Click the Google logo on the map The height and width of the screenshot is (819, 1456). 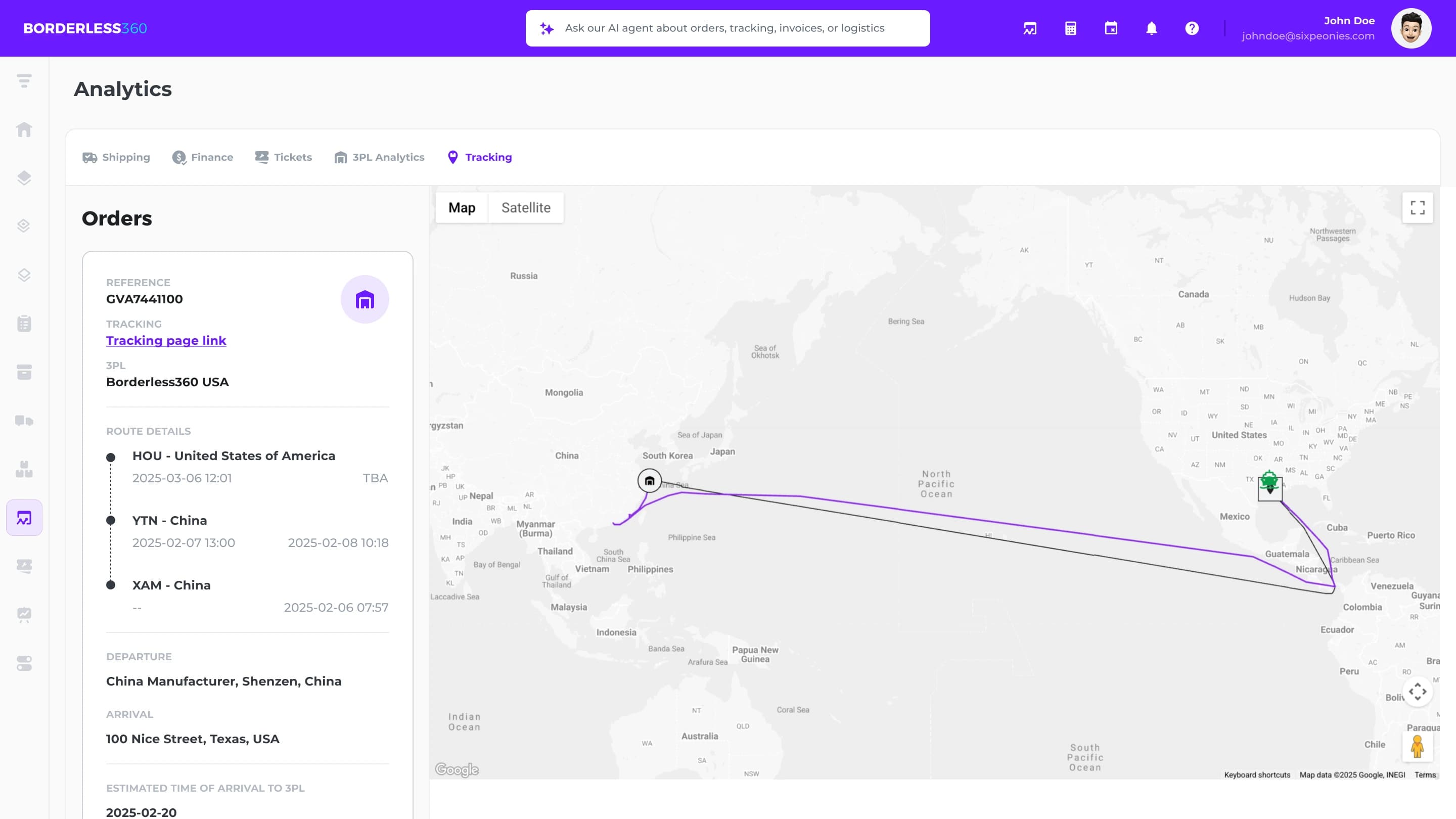[457, 769]
